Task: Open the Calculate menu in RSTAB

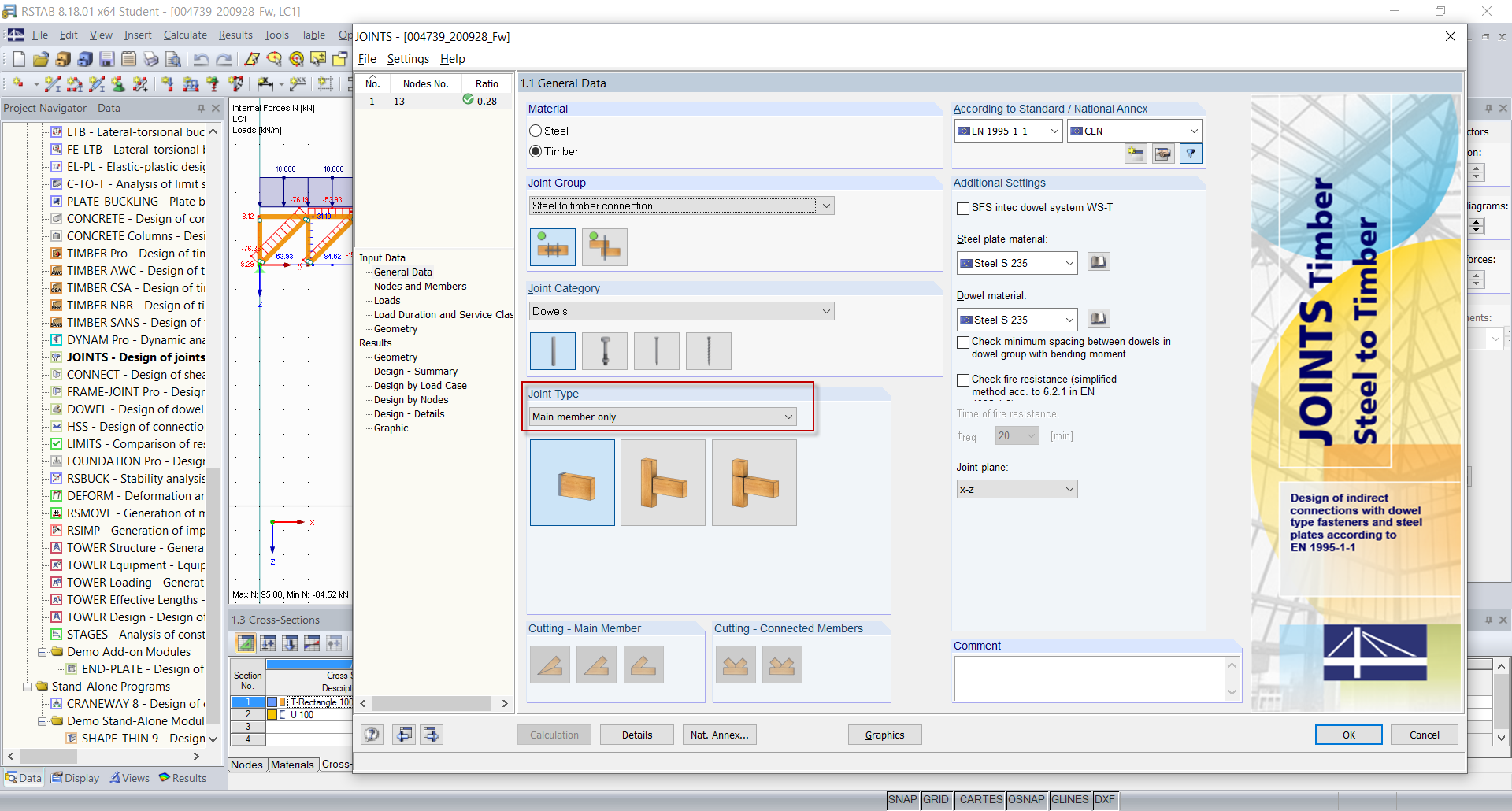Action: tap(185, 35)
